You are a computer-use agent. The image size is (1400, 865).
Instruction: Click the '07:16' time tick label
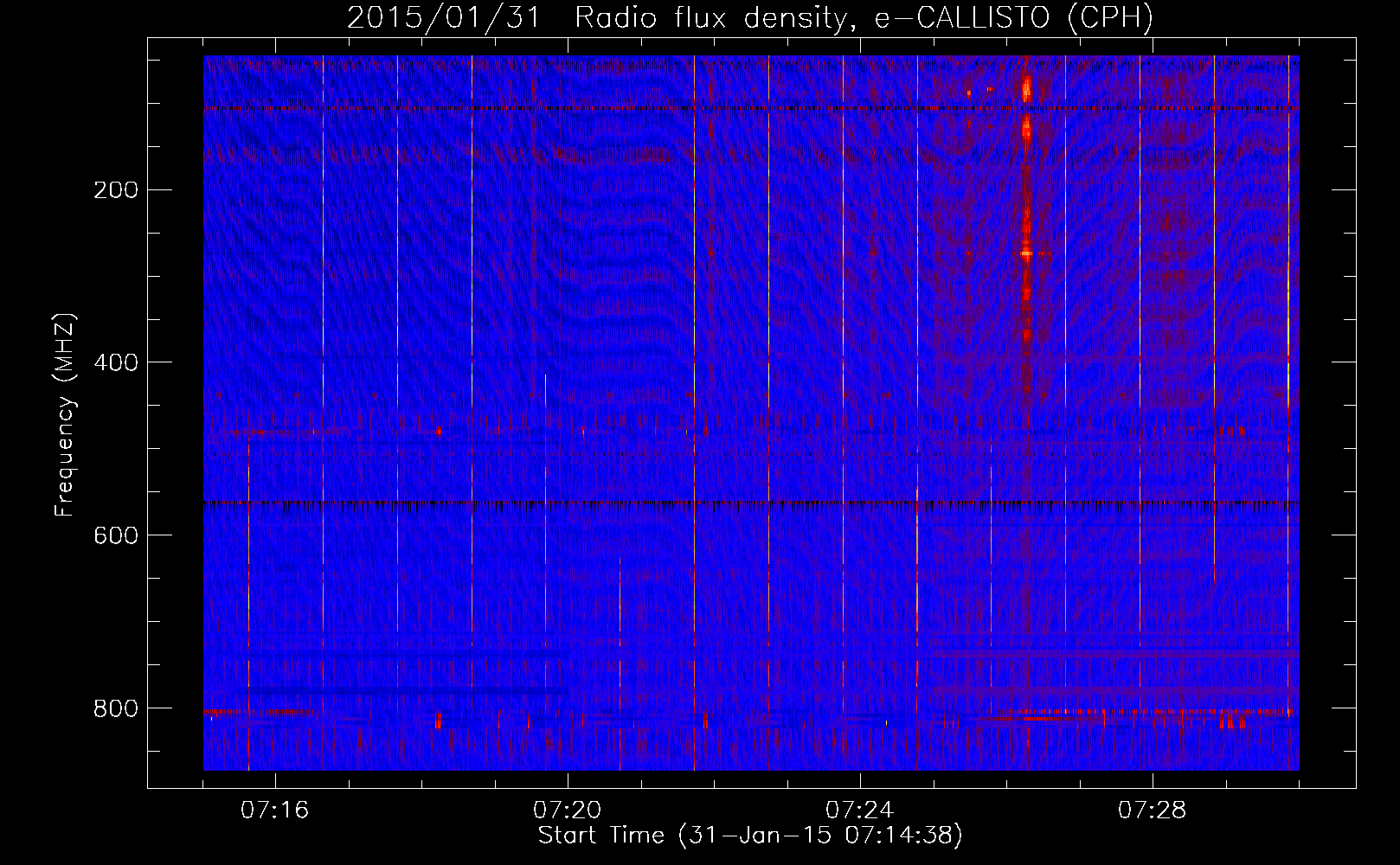tap(274, 811)
